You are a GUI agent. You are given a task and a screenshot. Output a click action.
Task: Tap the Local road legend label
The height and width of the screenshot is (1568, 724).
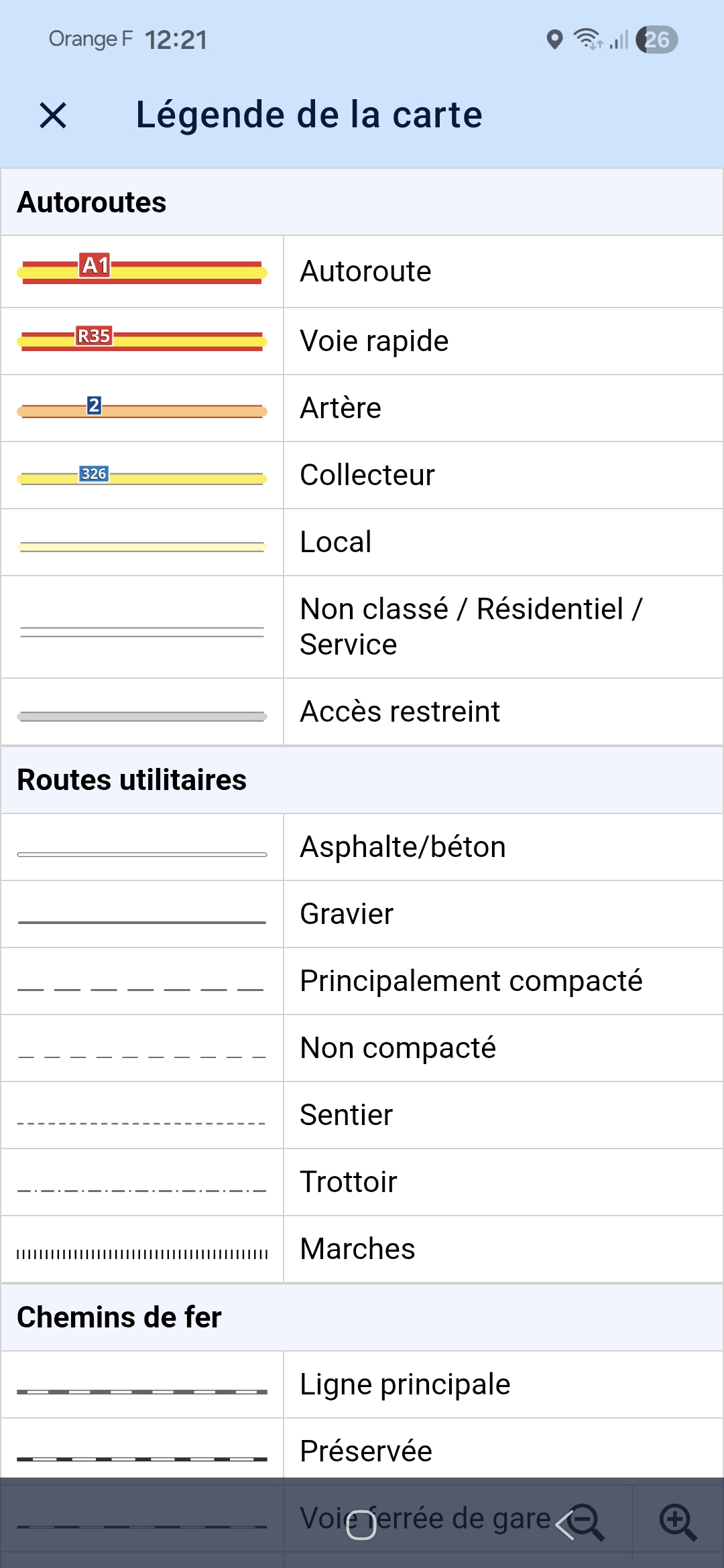(x=336, y=542)
